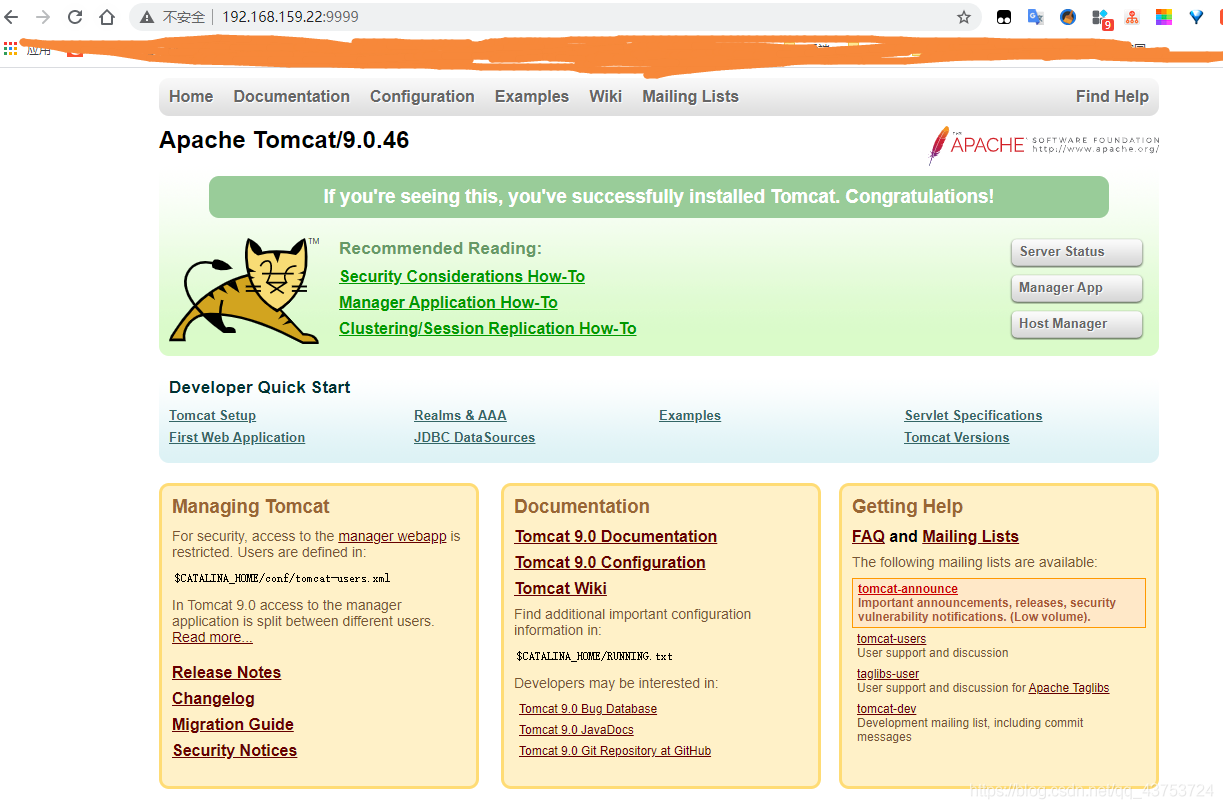Click the Apache Tomcat/9.0.46 heading
The height and width of the screenshot is (809, 1223).
point(284,140)
